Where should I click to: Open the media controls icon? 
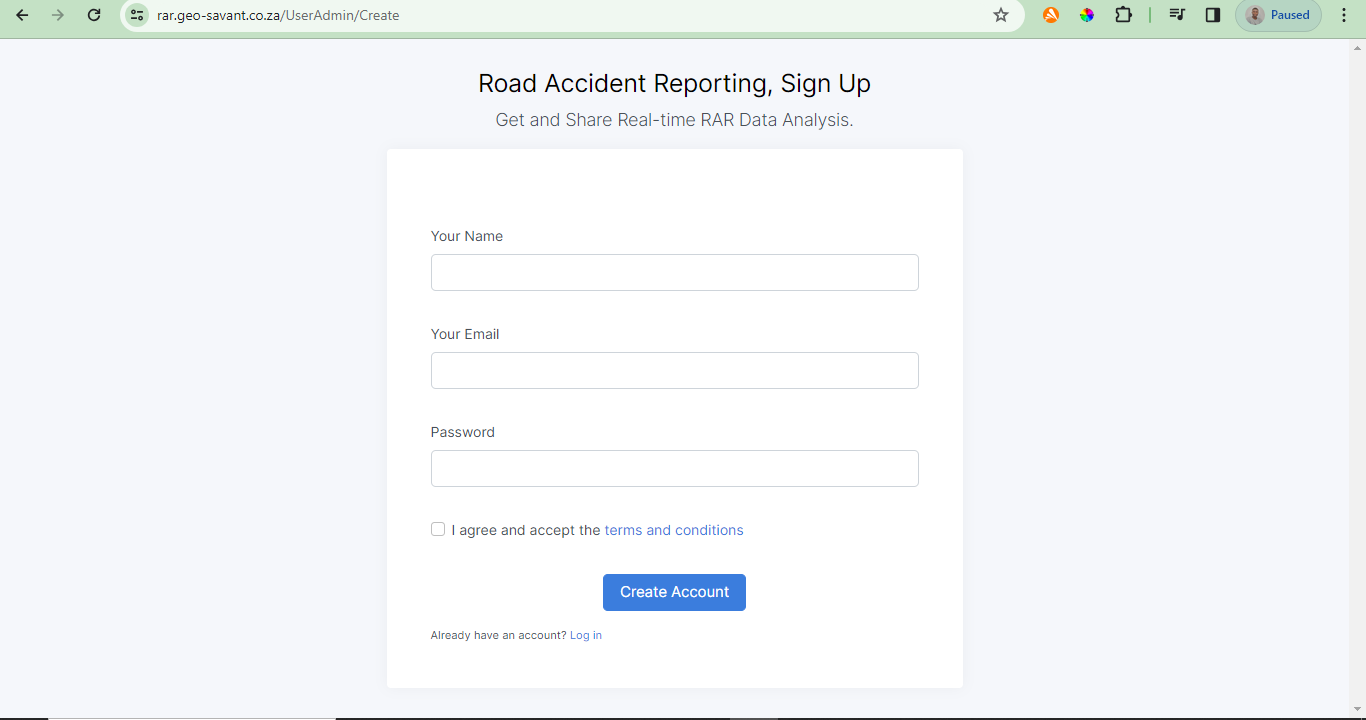point(1177,15)
